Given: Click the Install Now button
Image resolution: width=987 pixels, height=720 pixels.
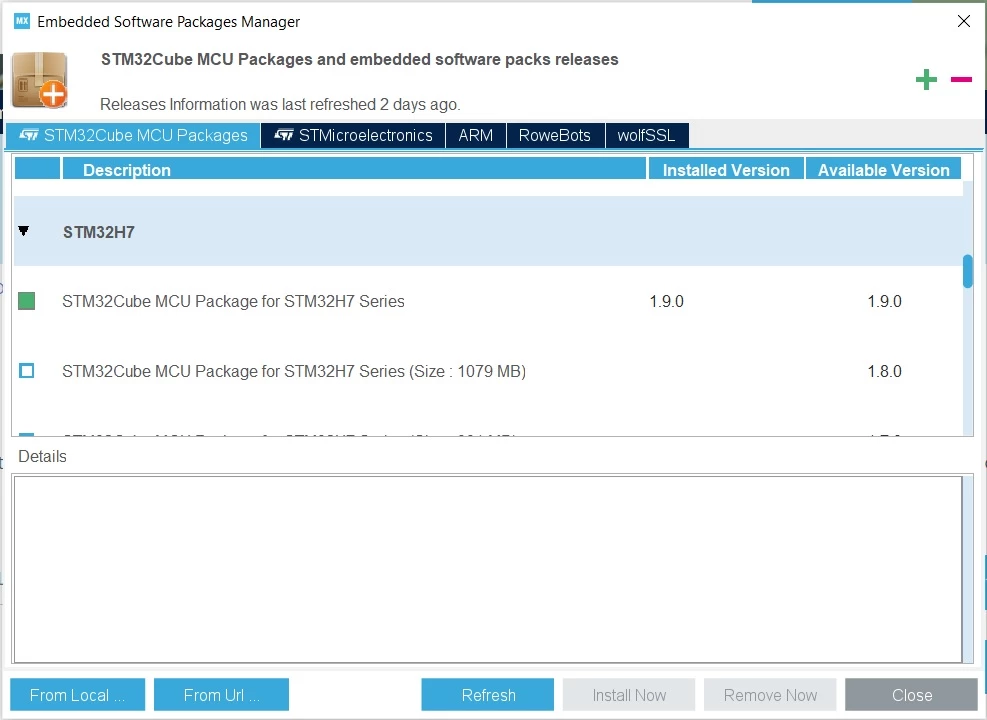Looking at the screenshot, I should click(x=629, y=695).
